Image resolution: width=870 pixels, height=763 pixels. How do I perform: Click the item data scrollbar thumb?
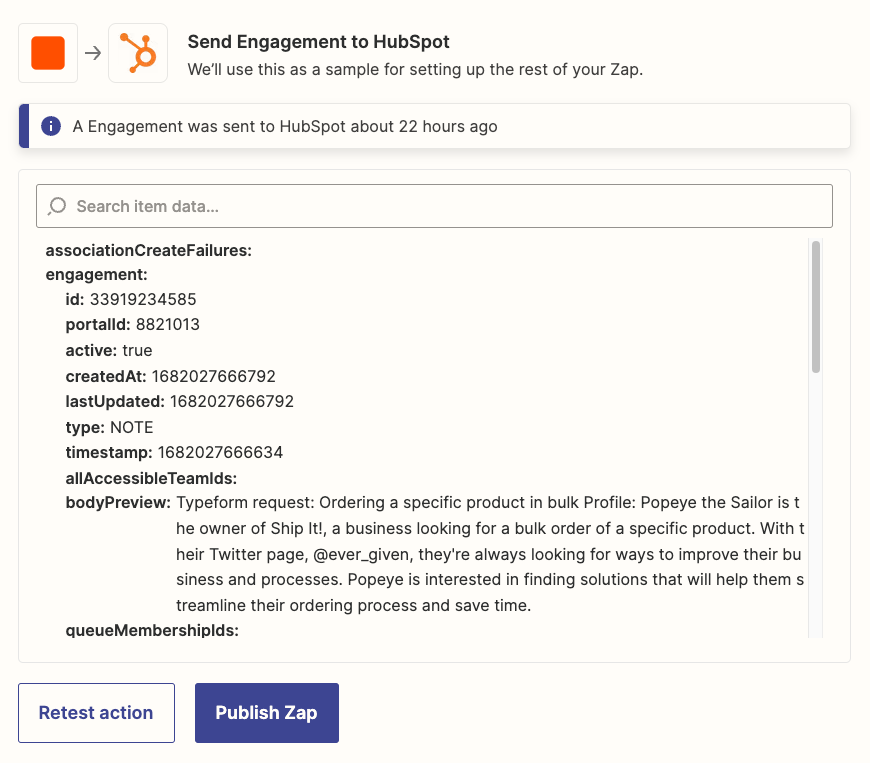coord(815,307)
